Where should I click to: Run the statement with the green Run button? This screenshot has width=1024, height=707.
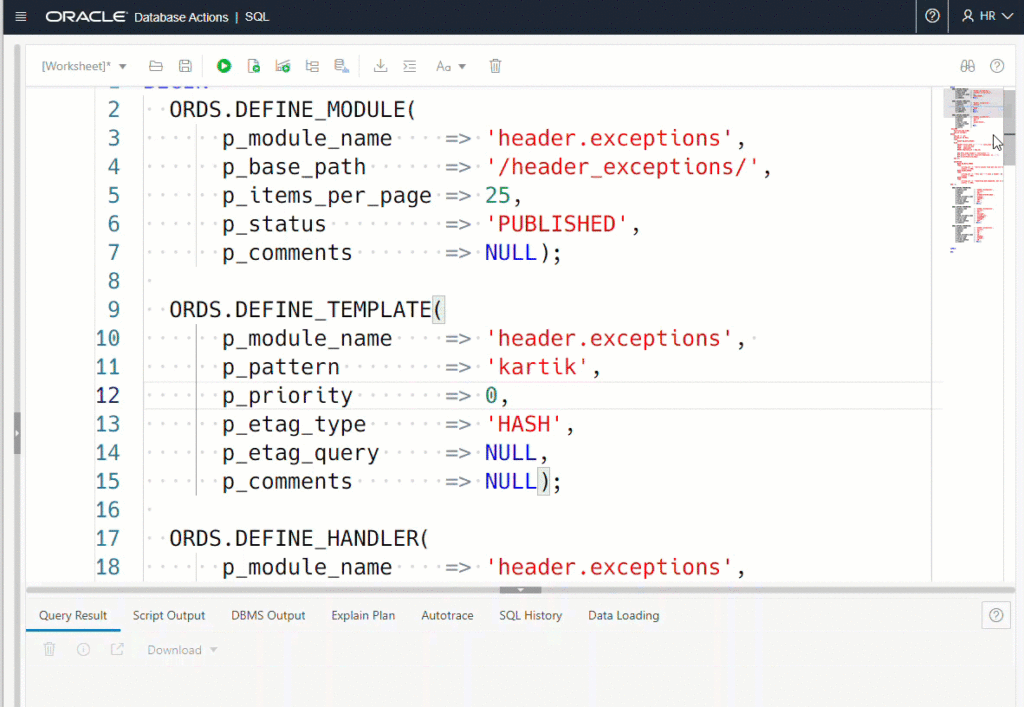pos(224,65)
